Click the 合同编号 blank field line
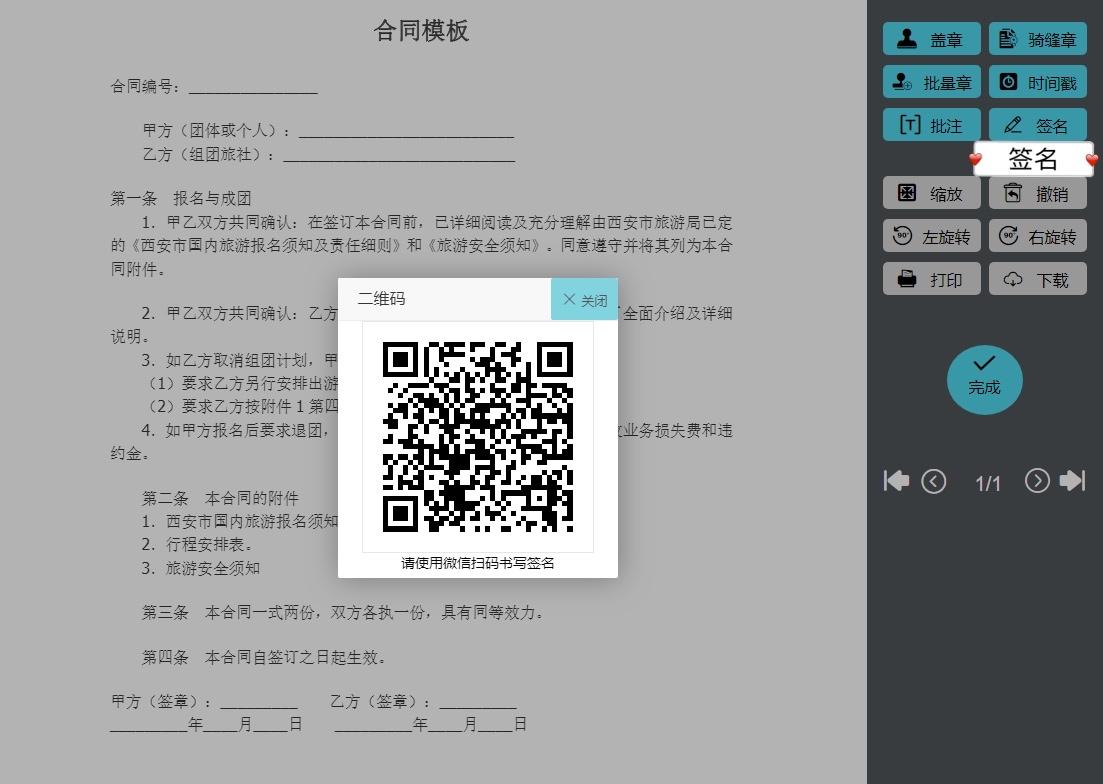Viewport: 1103px width, 784px height. click(x=253, y=87)
